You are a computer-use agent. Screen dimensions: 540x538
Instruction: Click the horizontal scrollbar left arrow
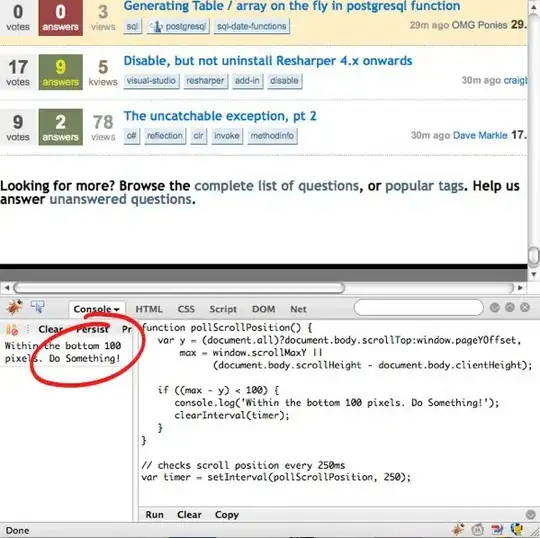[7, 288]
